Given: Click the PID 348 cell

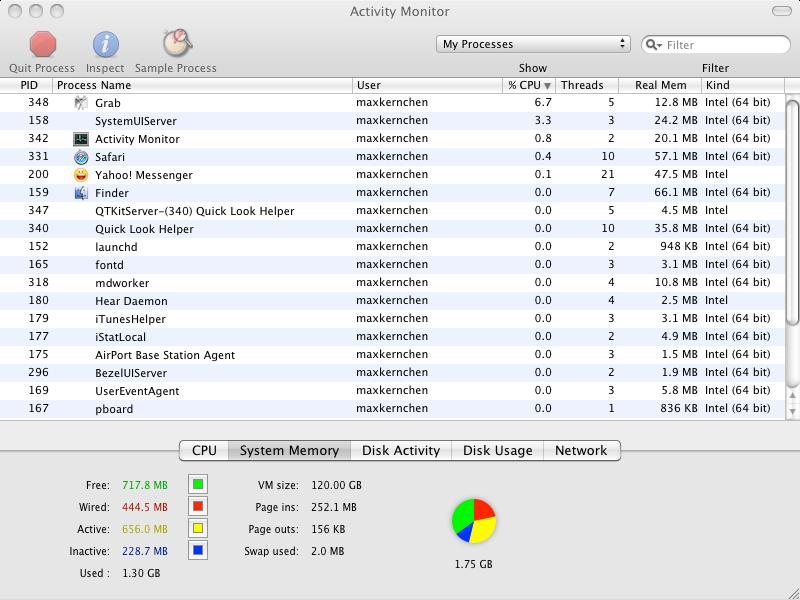Looking at the screenshot, I should (38, 102).
